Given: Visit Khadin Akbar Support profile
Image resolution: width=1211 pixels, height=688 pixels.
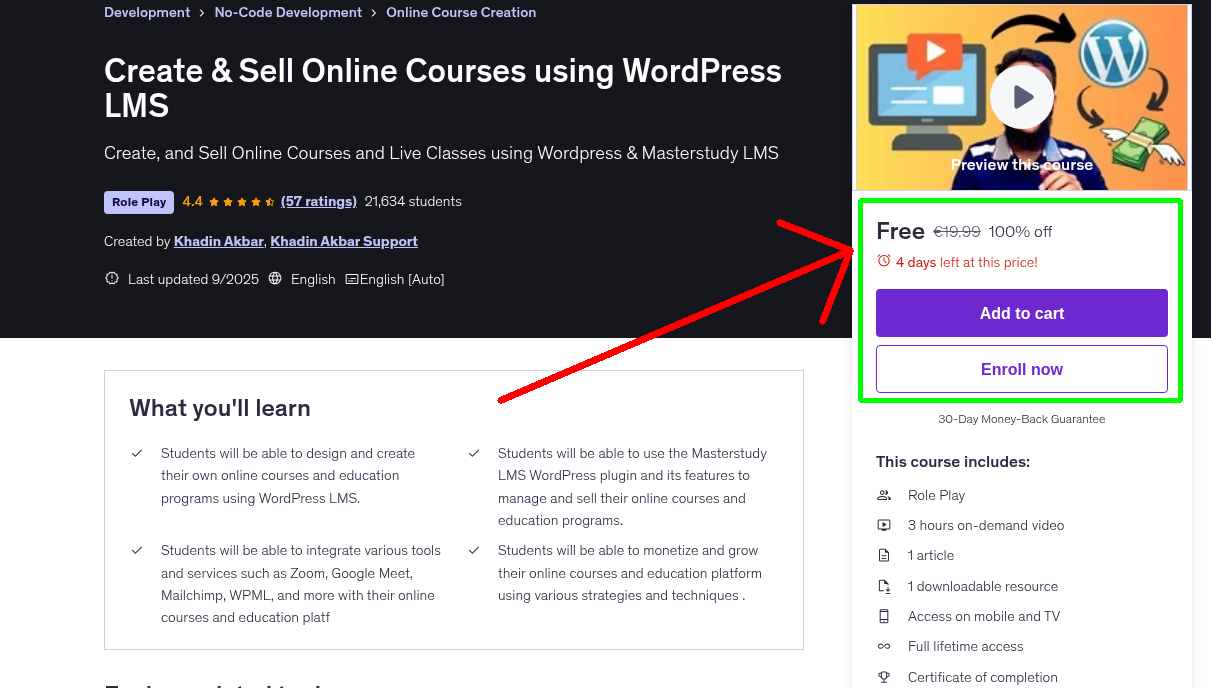Looking at the screenshot, I should click(344, 241).
